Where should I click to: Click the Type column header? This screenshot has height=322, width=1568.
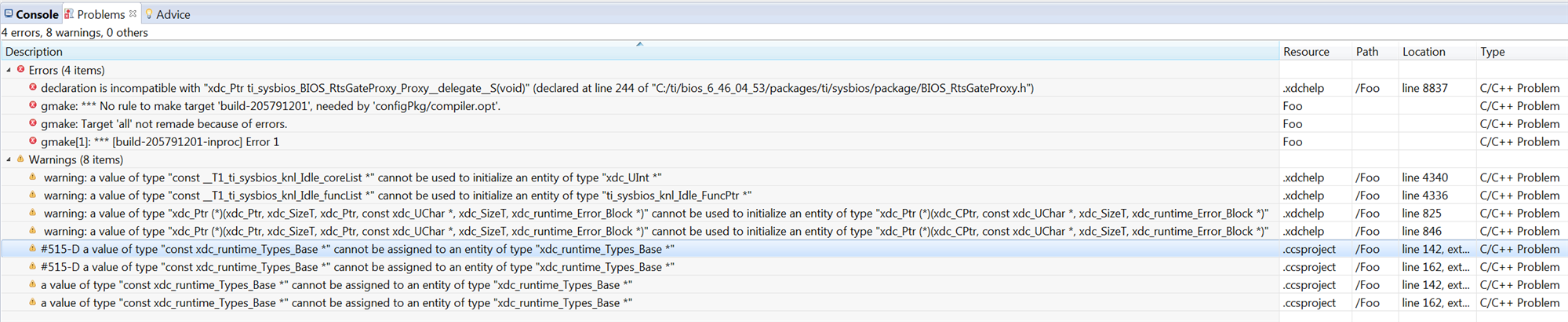point(1492,52)
